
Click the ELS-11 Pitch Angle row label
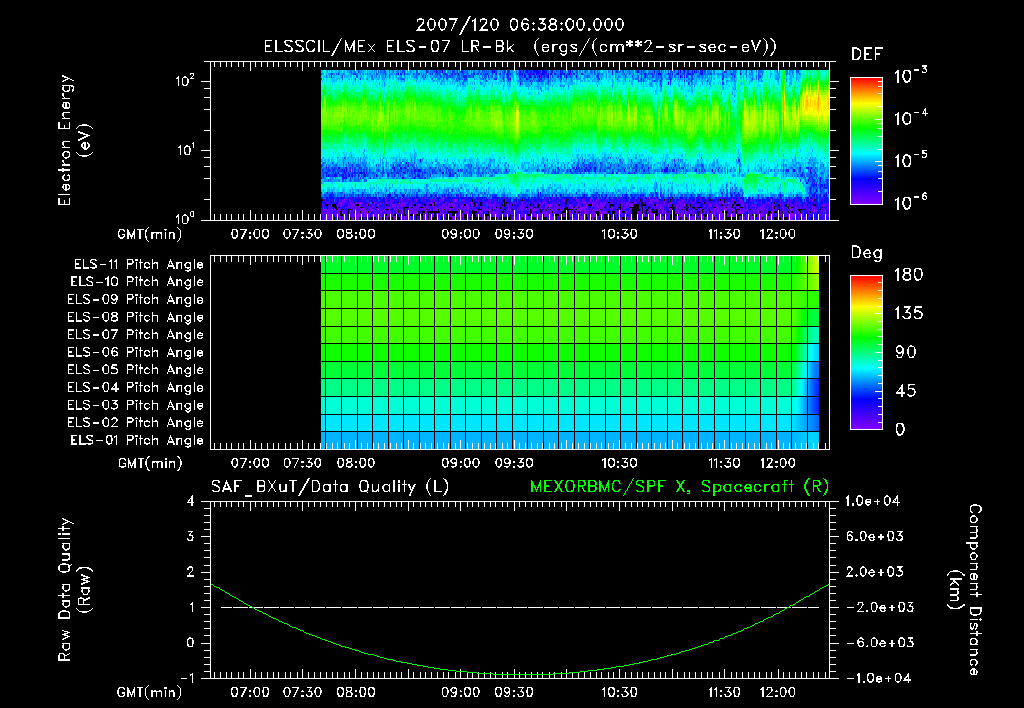pos(138,265)
